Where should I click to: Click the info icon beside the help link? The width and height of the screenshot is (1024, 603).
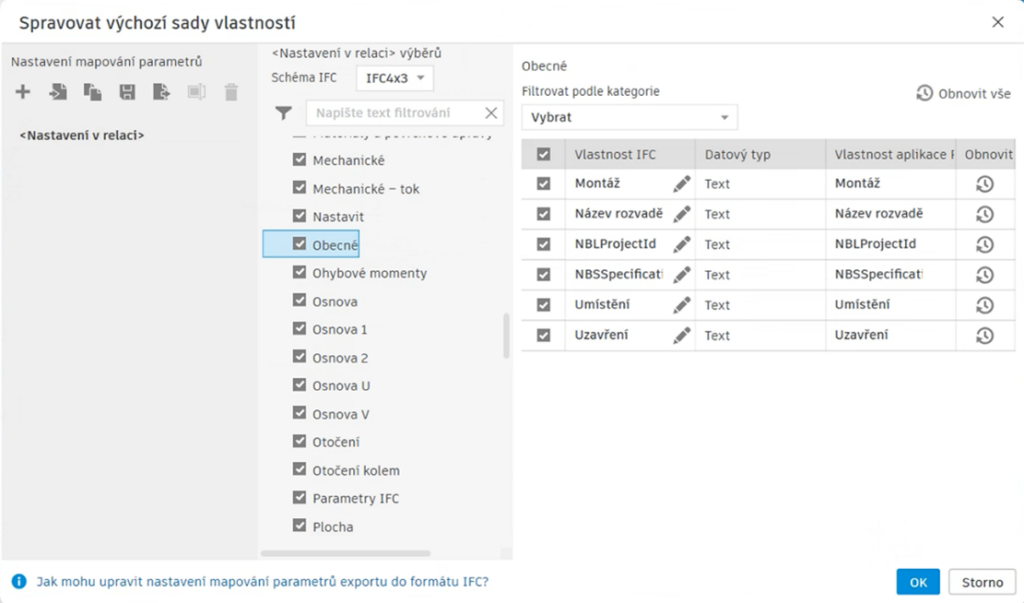[x=19, y=581]
